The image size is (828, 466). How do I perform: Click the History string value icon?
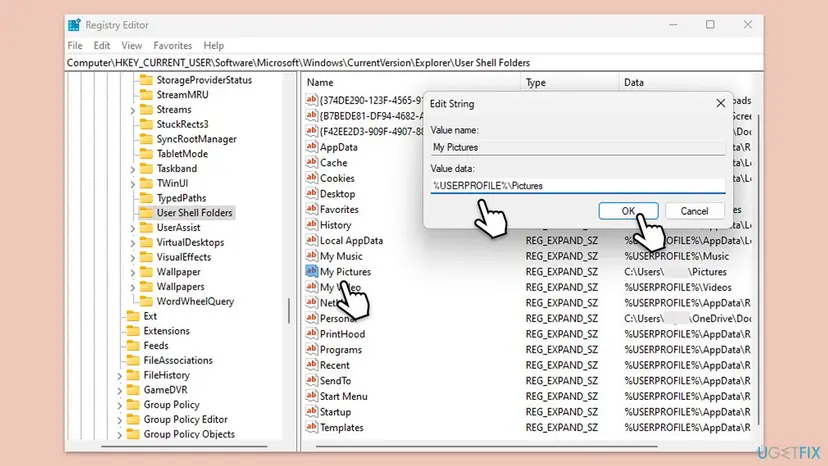(x=312, y=225)
